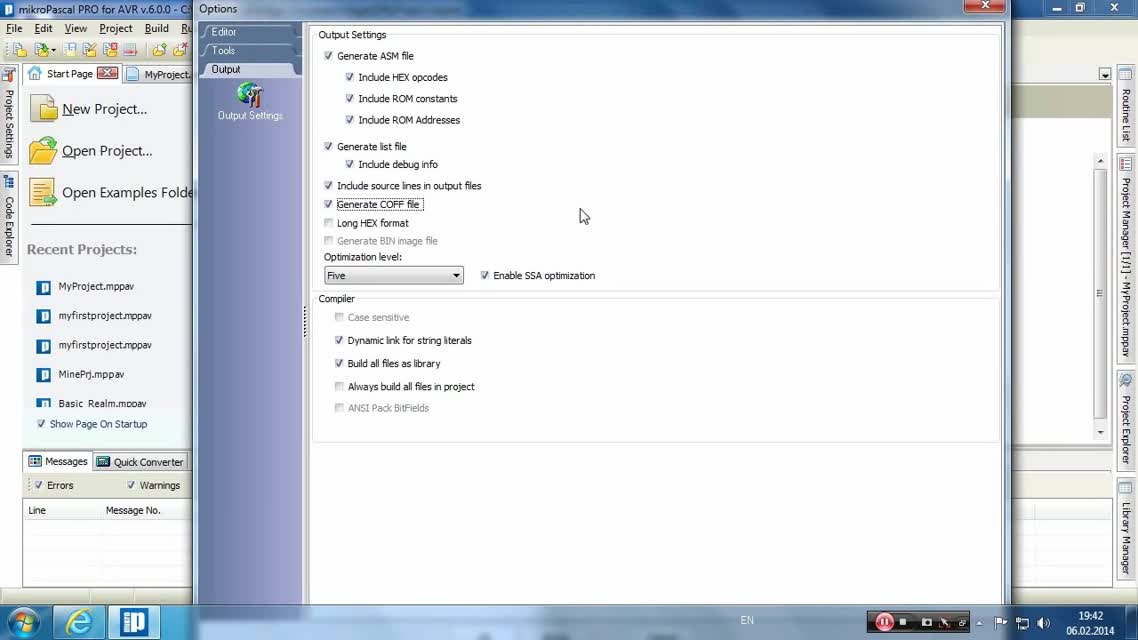Toggle Build all files as library
The image size is (1138, 640).
click(x=339, y=364)
